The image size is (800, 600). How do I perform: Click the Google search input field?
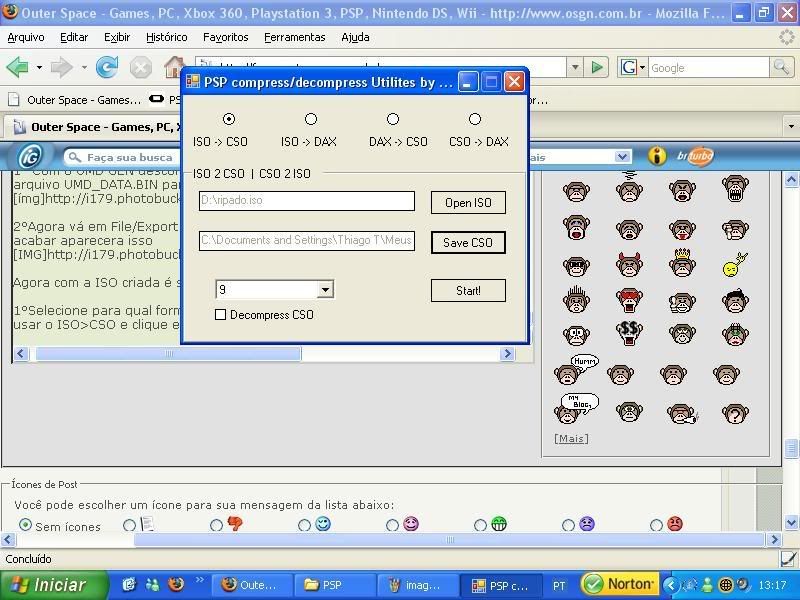pos(708,67)
